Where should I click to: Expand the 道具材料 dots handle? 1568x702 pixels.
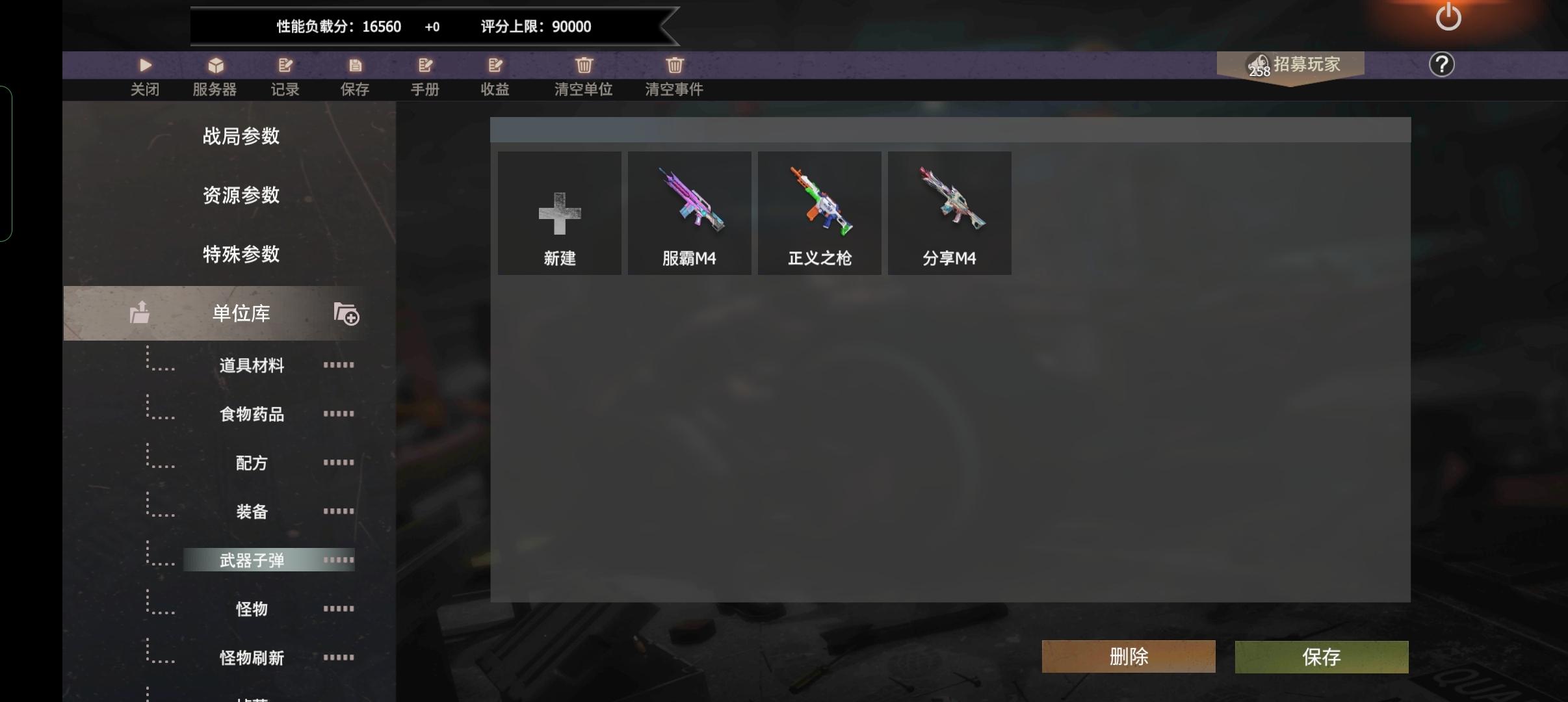pos(339,365)
